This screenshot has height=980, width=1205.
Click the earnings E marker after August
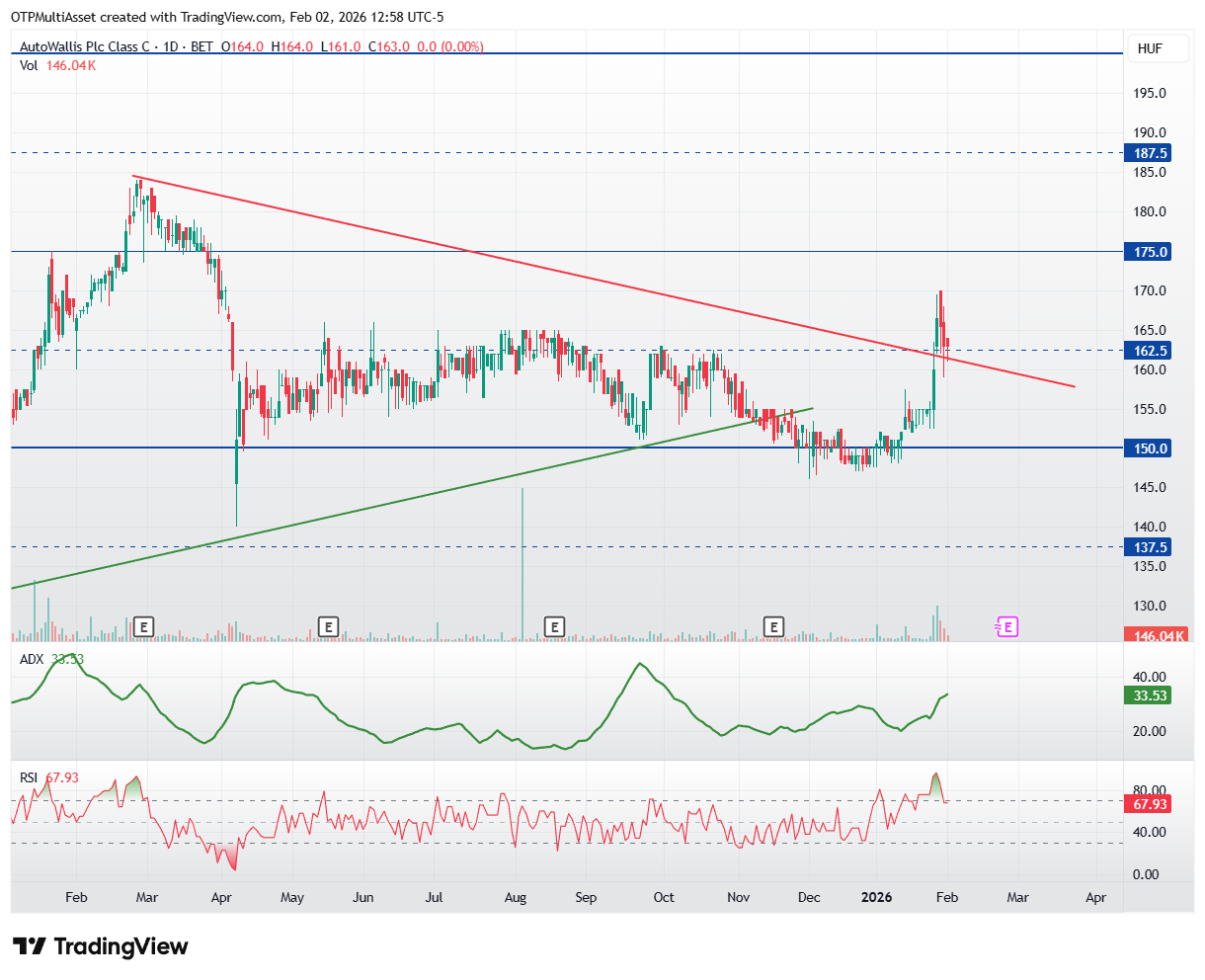coord(555,626)
